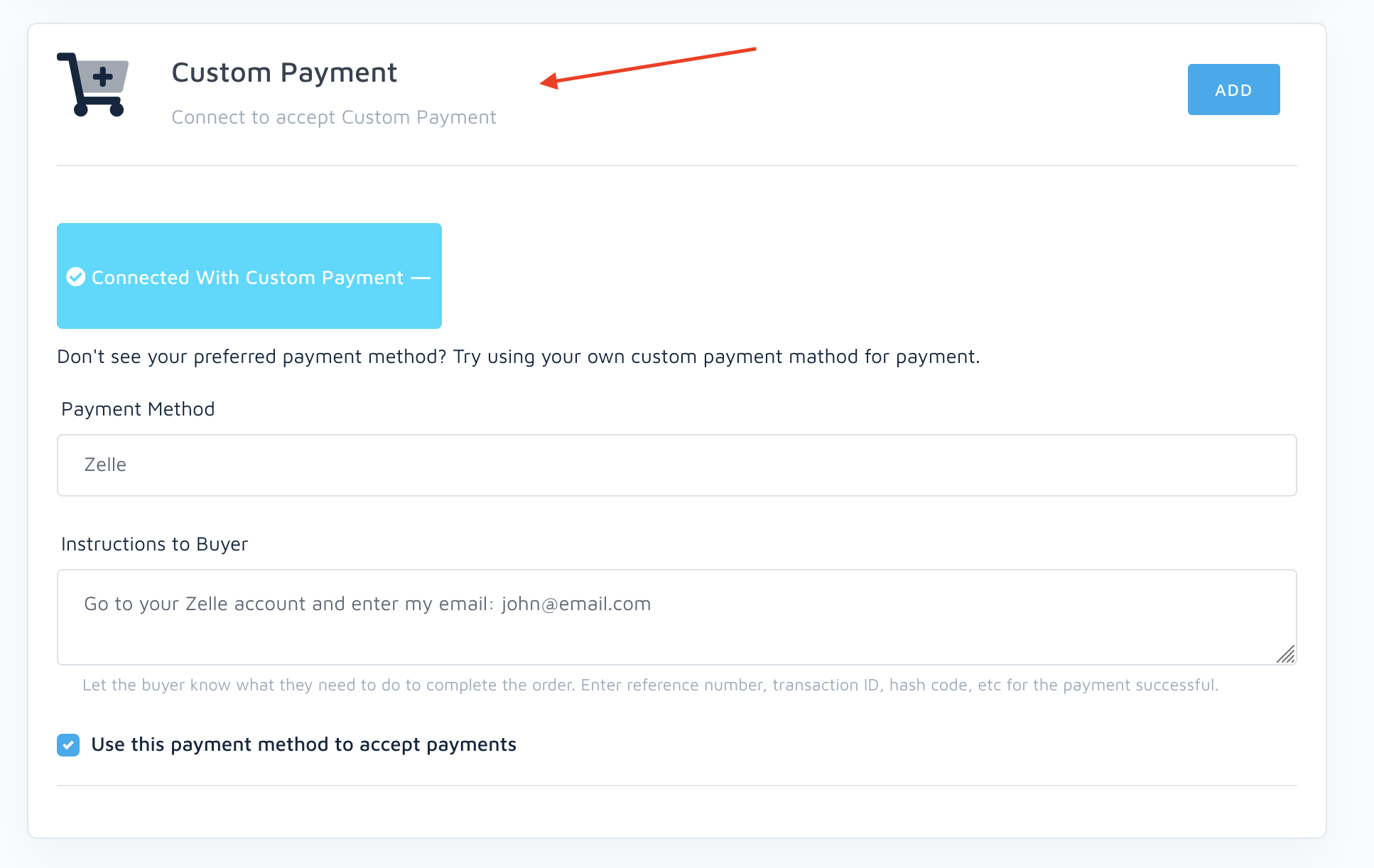Click the checkmark icon in the Connected badge
Viewport: 1374px width, 868px height.
(x=76, y=277)
